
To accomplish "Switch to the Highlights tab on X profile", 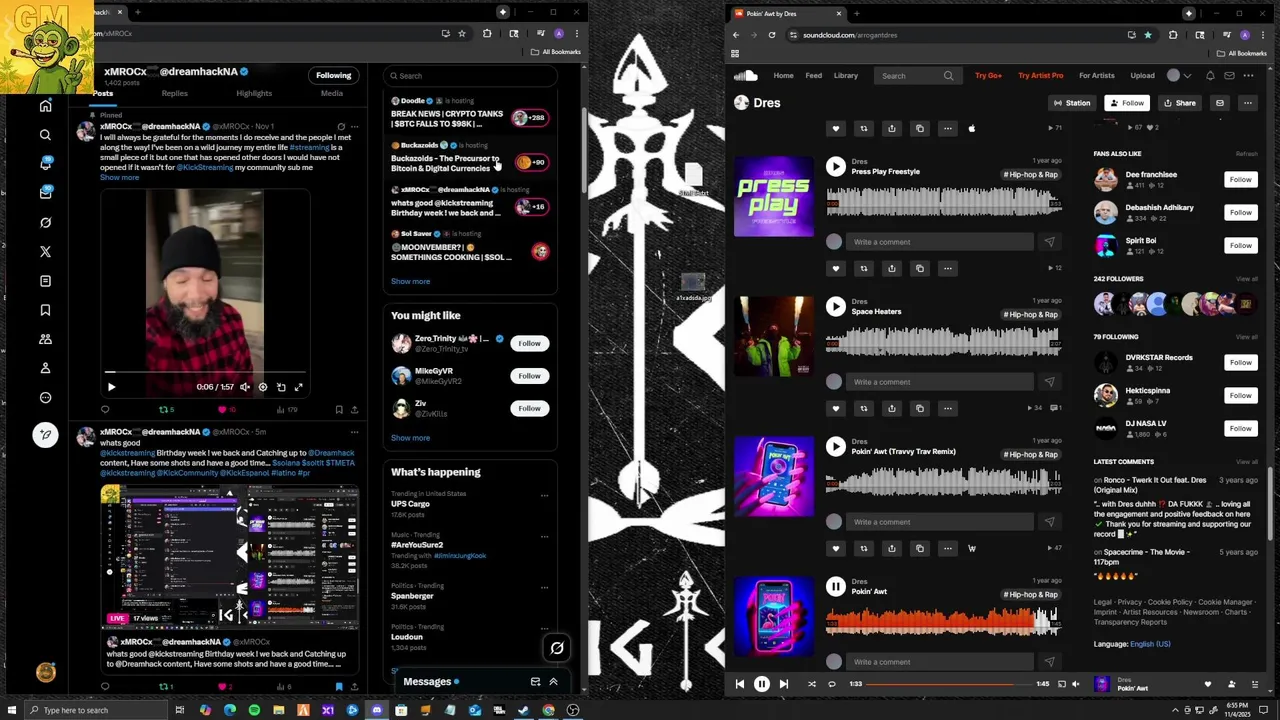I will 254,93.
